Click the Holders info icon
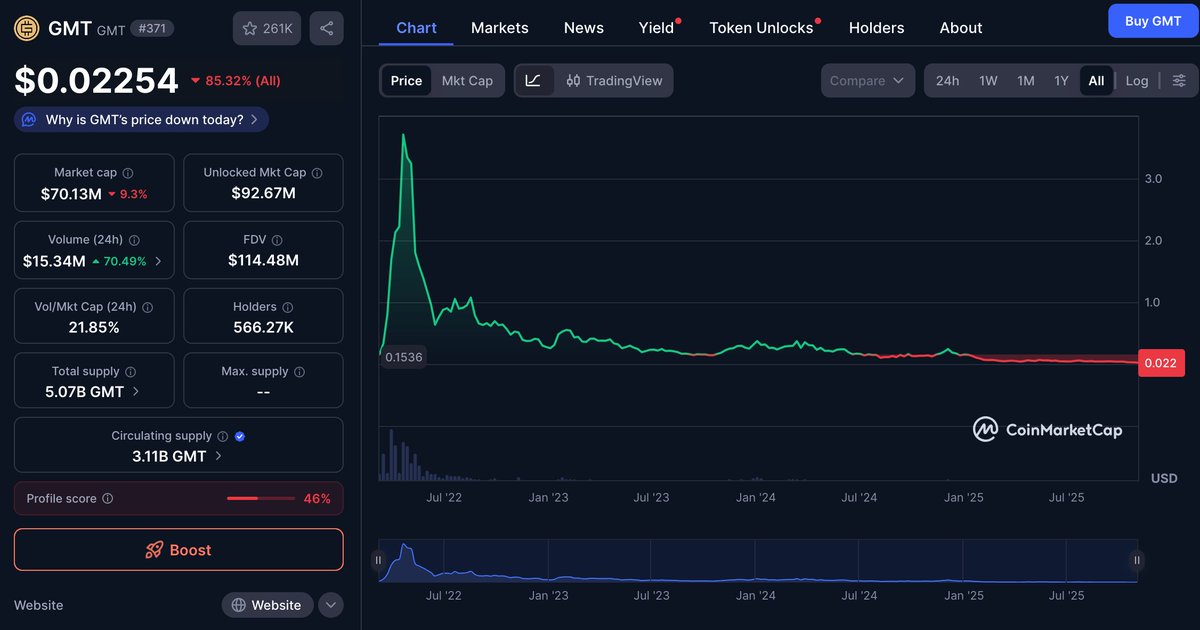The height and width of the screenshot is (630, 1200). [287, 308]
